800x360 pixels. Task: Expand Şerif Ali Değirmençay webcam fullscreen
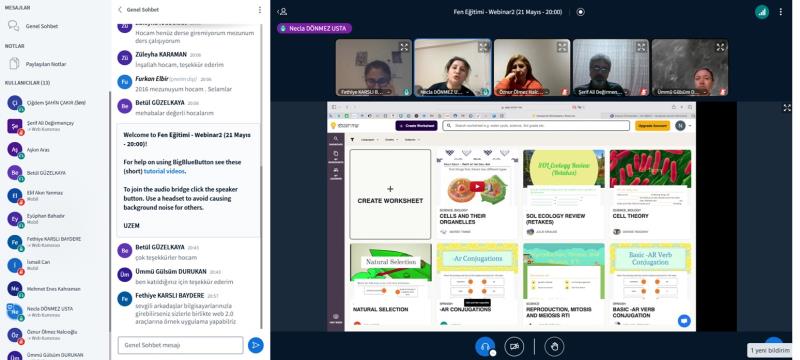(641, 47)
